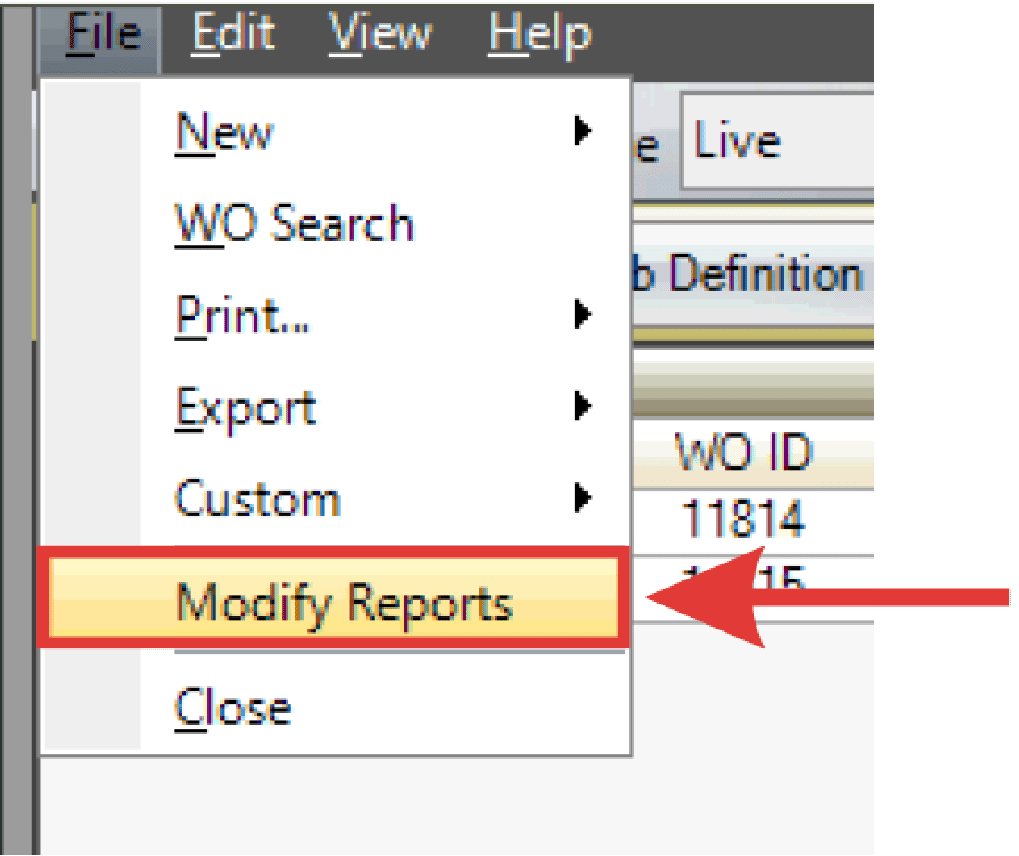This screenshot has width=1019, height=856.
Task: Choose the New menu entry
Action: click(224, 131)
